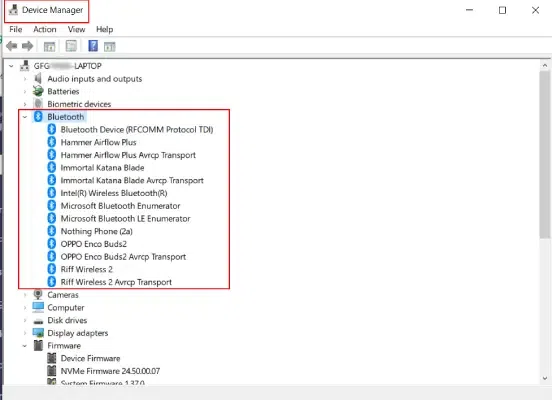Expand Audio inputs and outputs category
Image resolution: width=552 pixels, height=400 pixels.
tap(25, 79)
